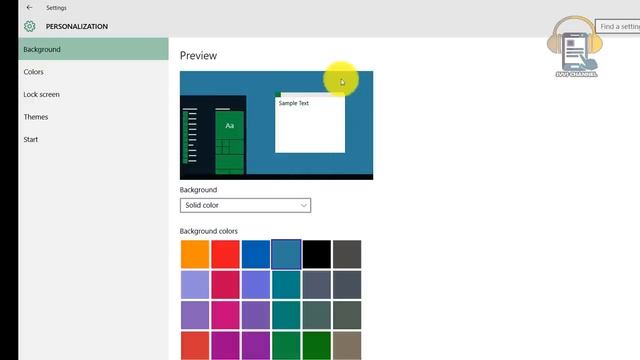Viewport: 640px width, 360px height.
Task: Go to Lock screen settings
Action: 93,94
